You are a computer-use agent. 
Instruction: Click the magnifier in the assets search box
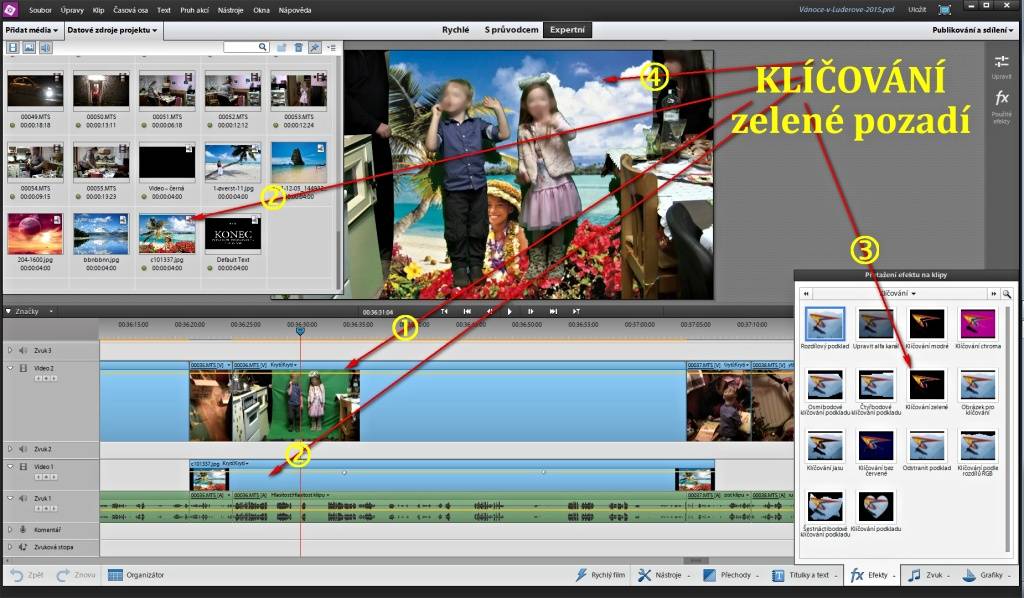(263, 47)
